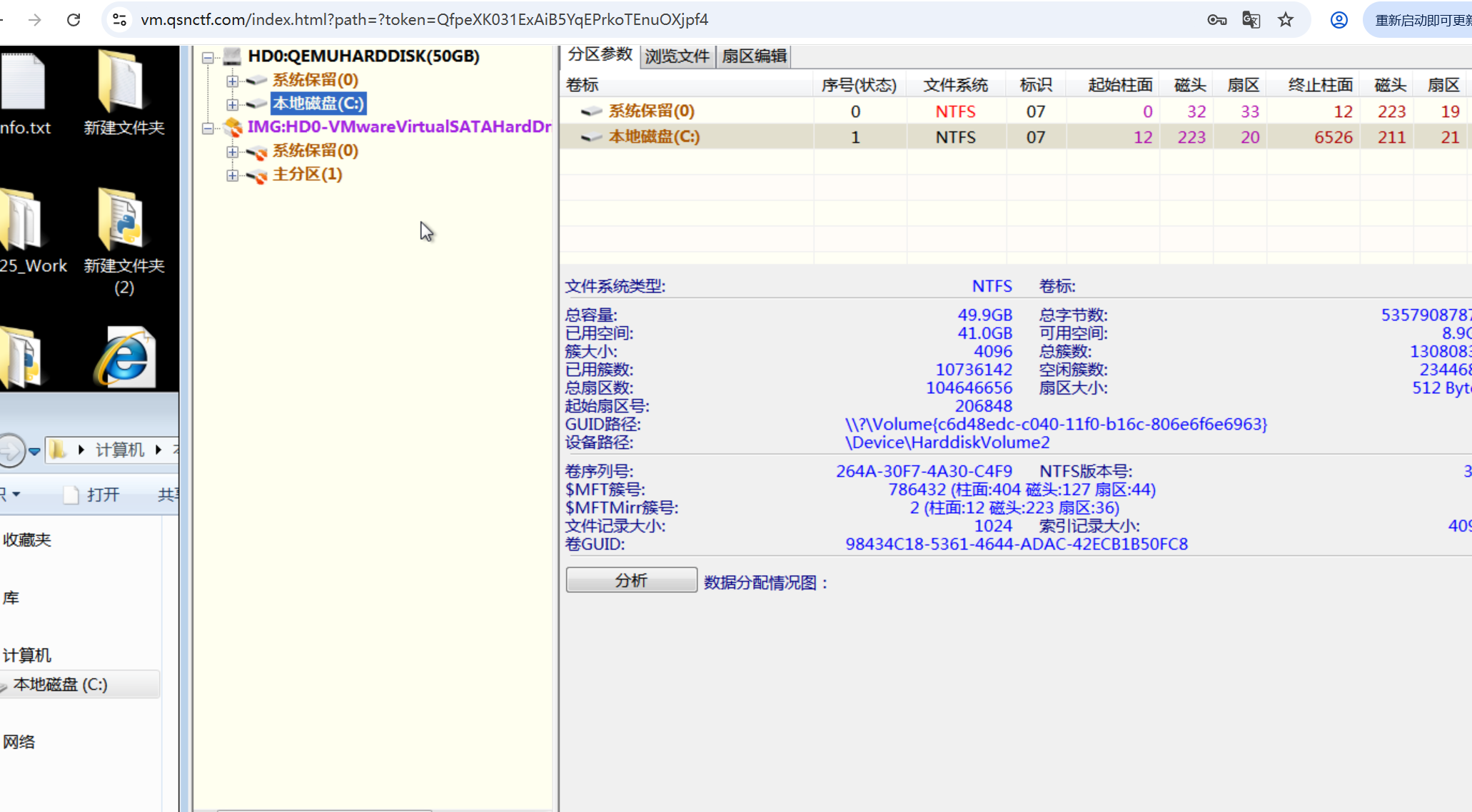
Task: Click the bookmark star icon
Action: point(1286,20)
